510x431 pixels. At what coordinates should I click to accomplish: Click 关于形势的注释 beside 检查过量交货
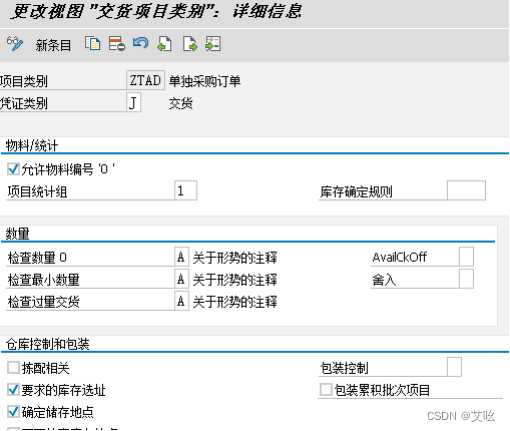235,302
